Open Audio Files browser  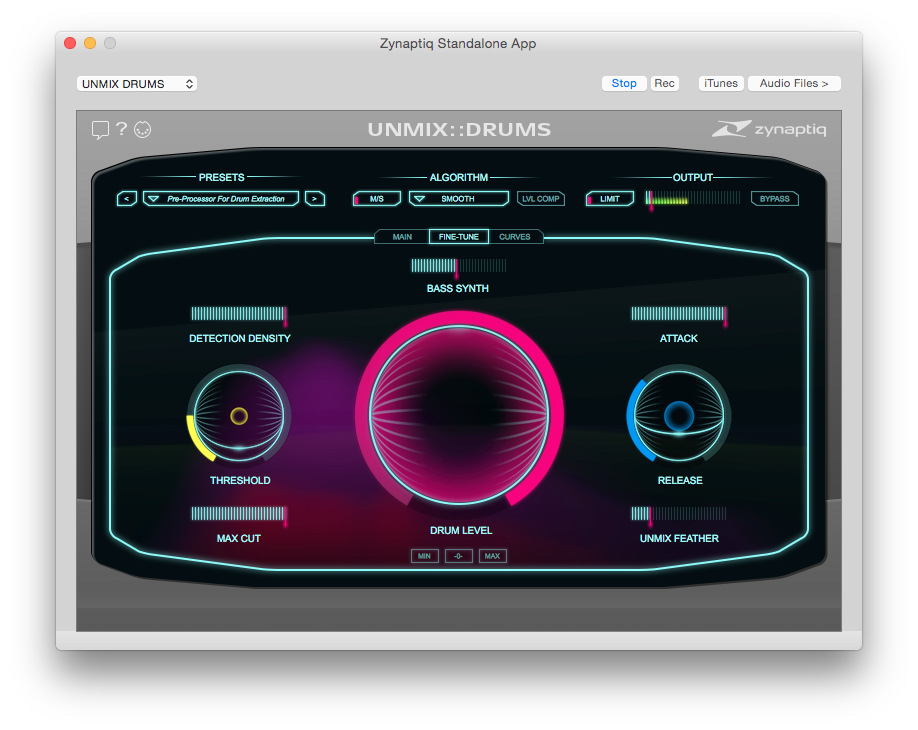click(793, 83)
